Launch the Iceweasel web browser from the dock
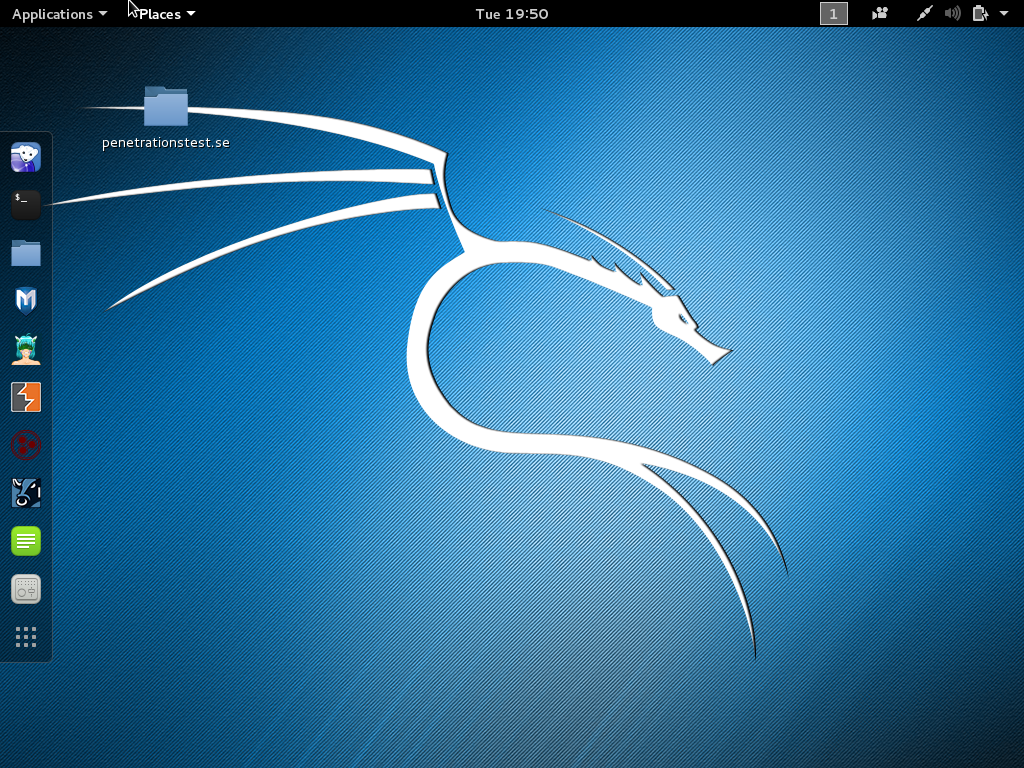 (26, 157)
